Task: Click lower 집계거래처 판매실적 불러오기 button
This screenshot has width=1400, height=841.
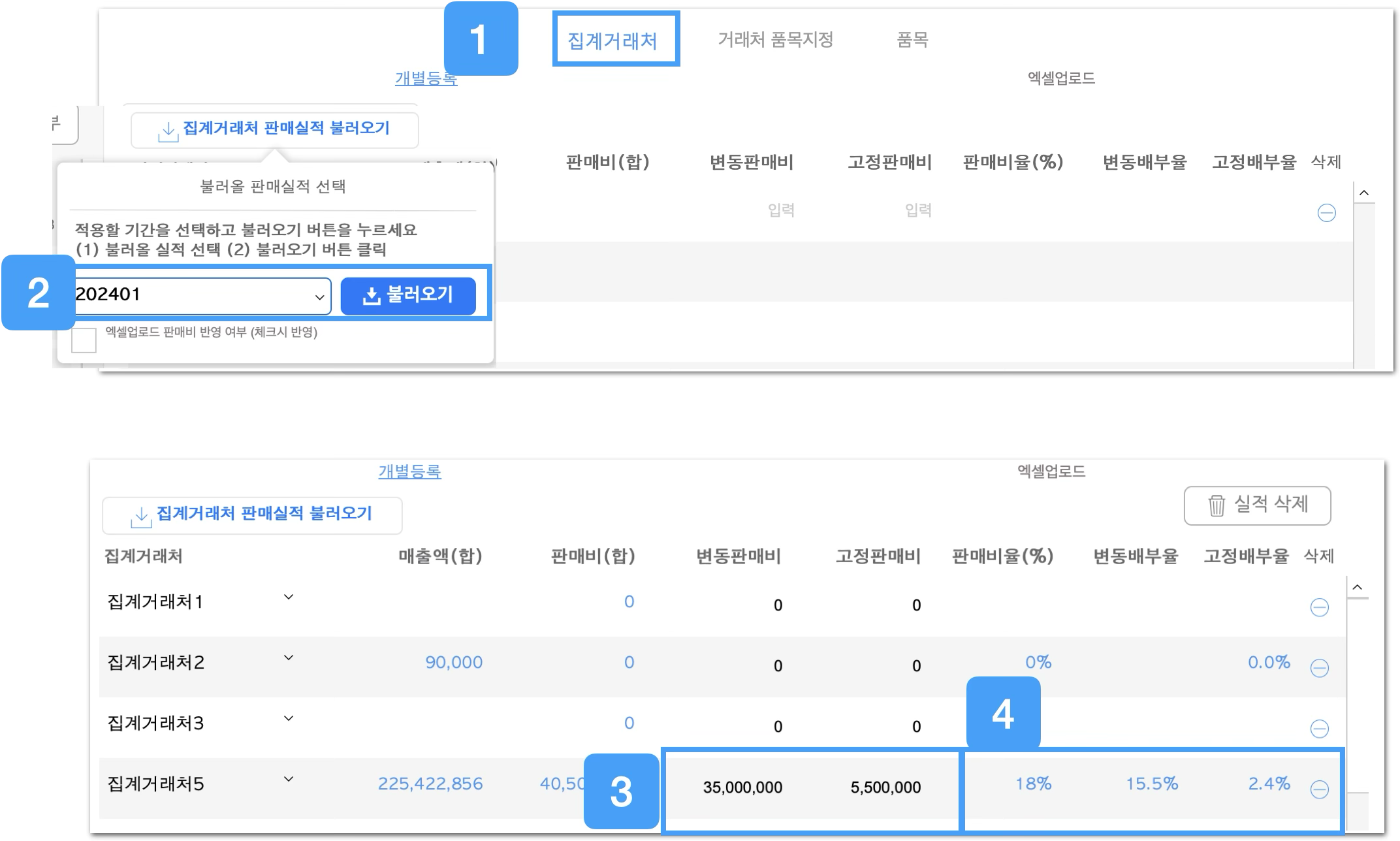Action: (x=252, y=515)
